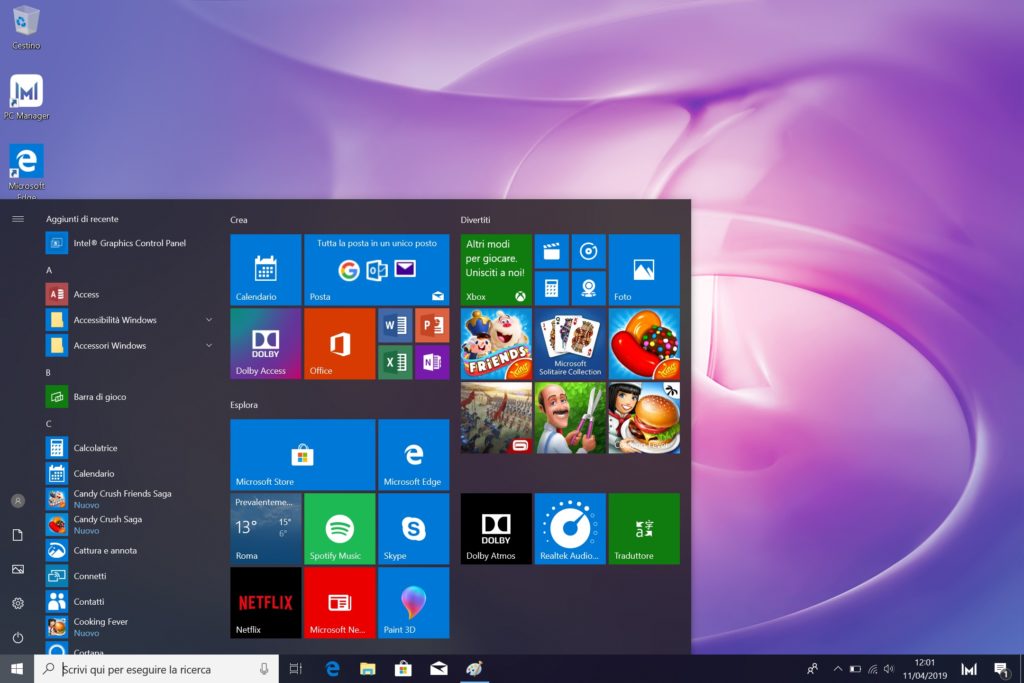Open the red Microsoft News tile

pyautogui.click(x=340, y=603)
